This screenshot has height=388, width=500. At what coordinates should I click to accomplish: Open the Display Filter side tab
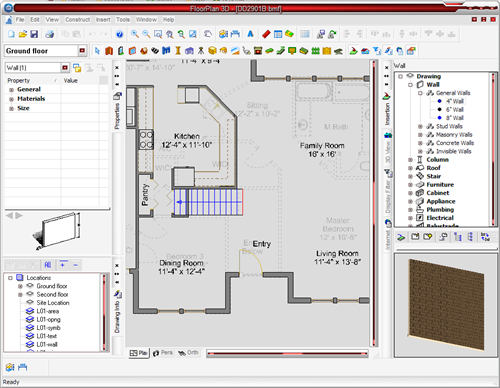[x=388, y=192]
